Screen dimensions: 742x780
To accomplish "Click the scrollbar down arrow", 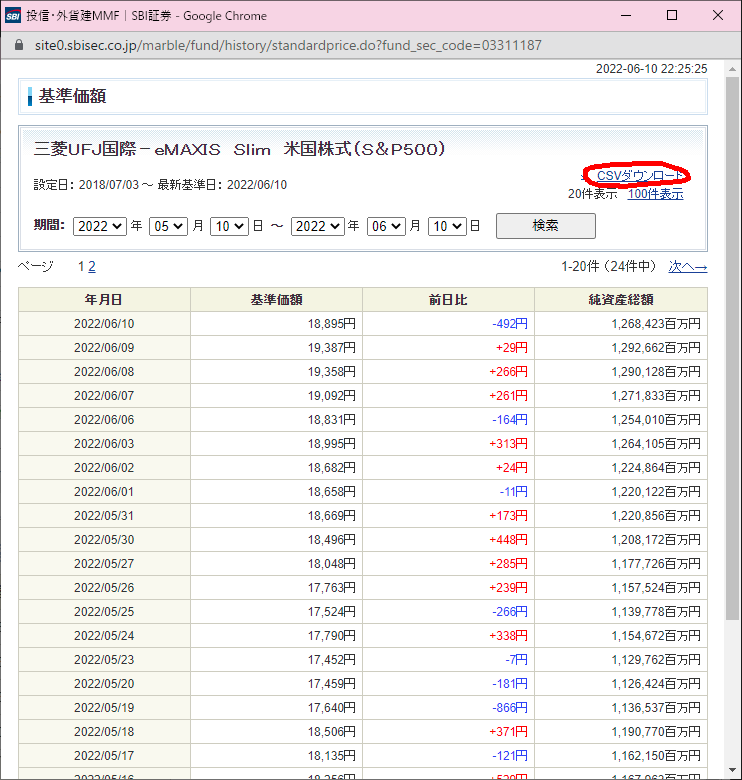I will click(733, 771).
